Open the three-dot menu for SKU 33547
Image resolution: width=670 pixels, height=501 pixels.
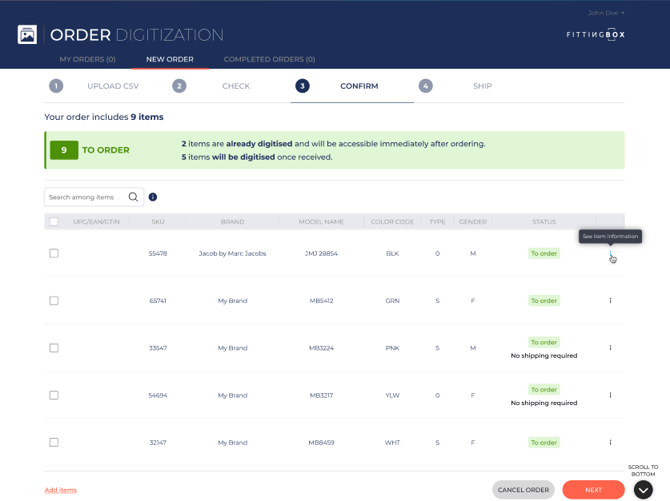610,348
